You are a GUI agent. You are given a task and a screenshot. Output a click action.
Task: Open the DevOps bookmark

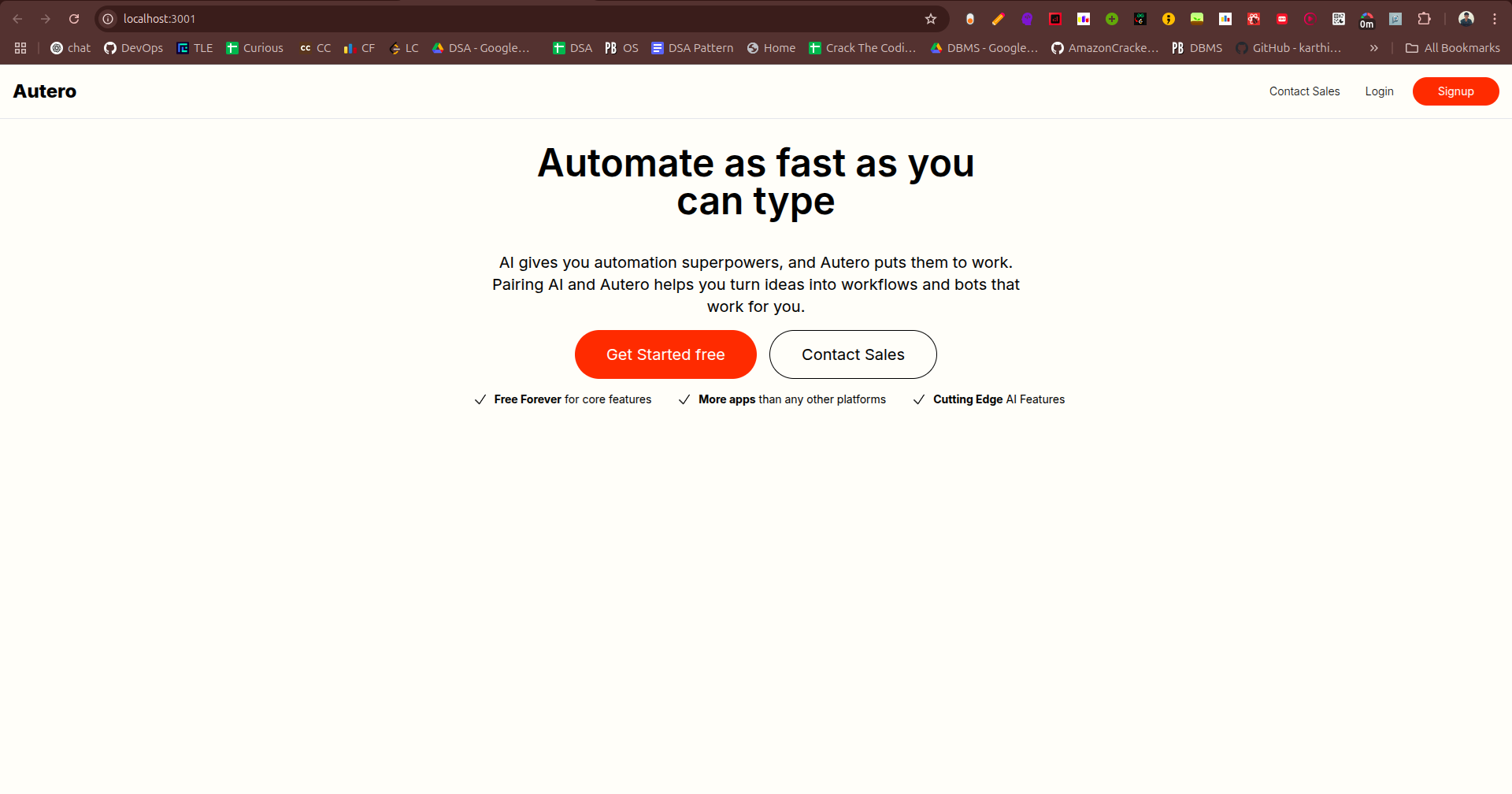click(133, 48)
